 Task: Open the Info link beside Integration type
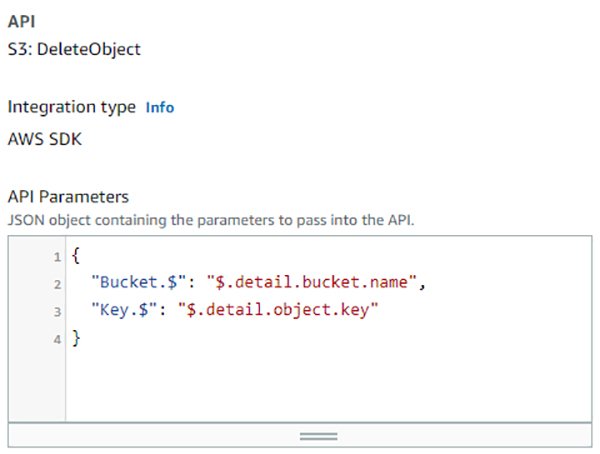(160, 107)
